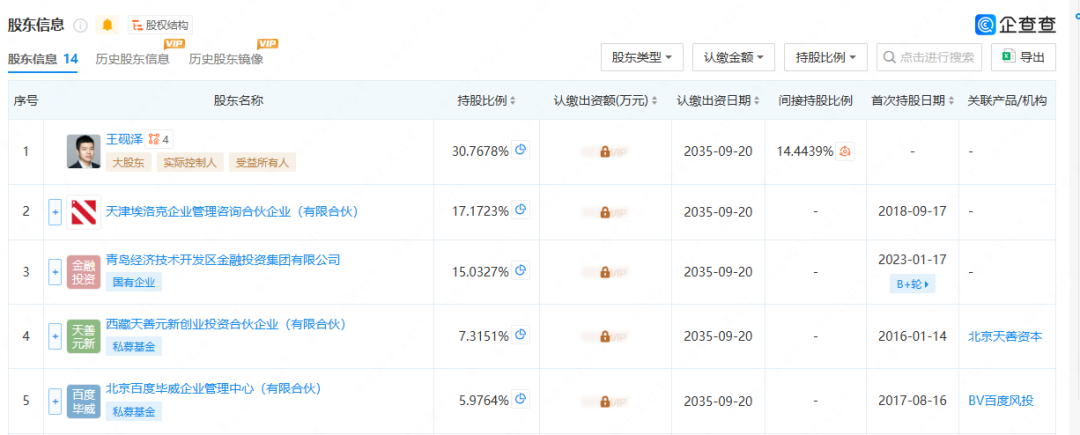Click the orange bell alert icon
Screen dimensions: 1080x435
(x=107, y=25)
